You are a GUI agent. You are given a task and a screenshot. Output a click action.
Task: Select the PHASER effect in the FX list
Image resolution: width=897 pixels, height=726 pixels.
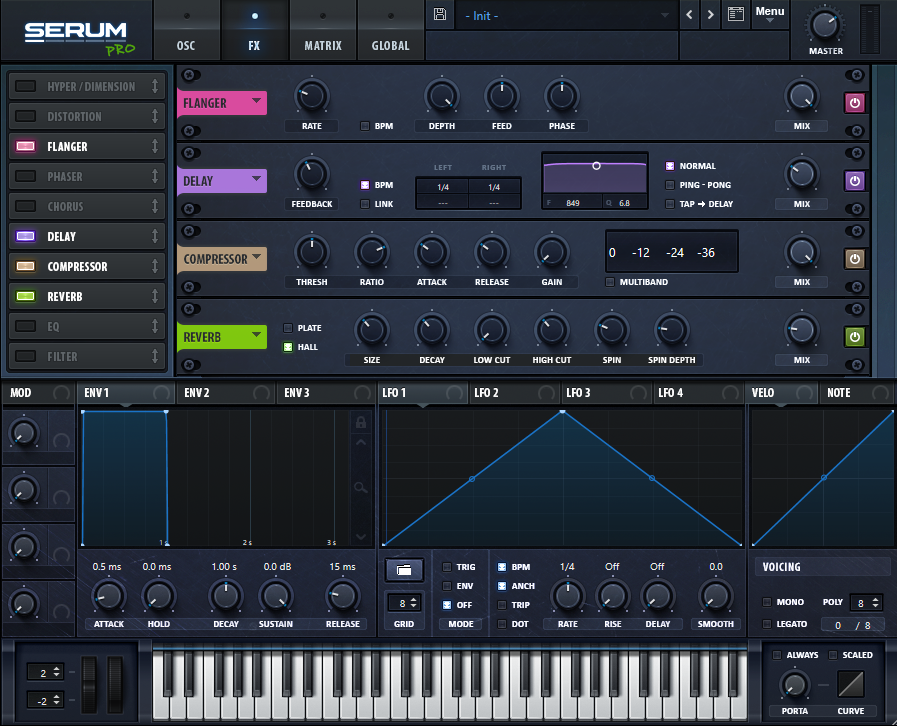[x=87, y=176]
